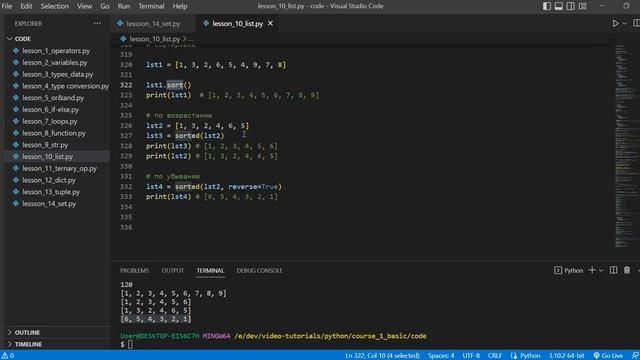Create a new terminal with plus icon

click(592, 270)
